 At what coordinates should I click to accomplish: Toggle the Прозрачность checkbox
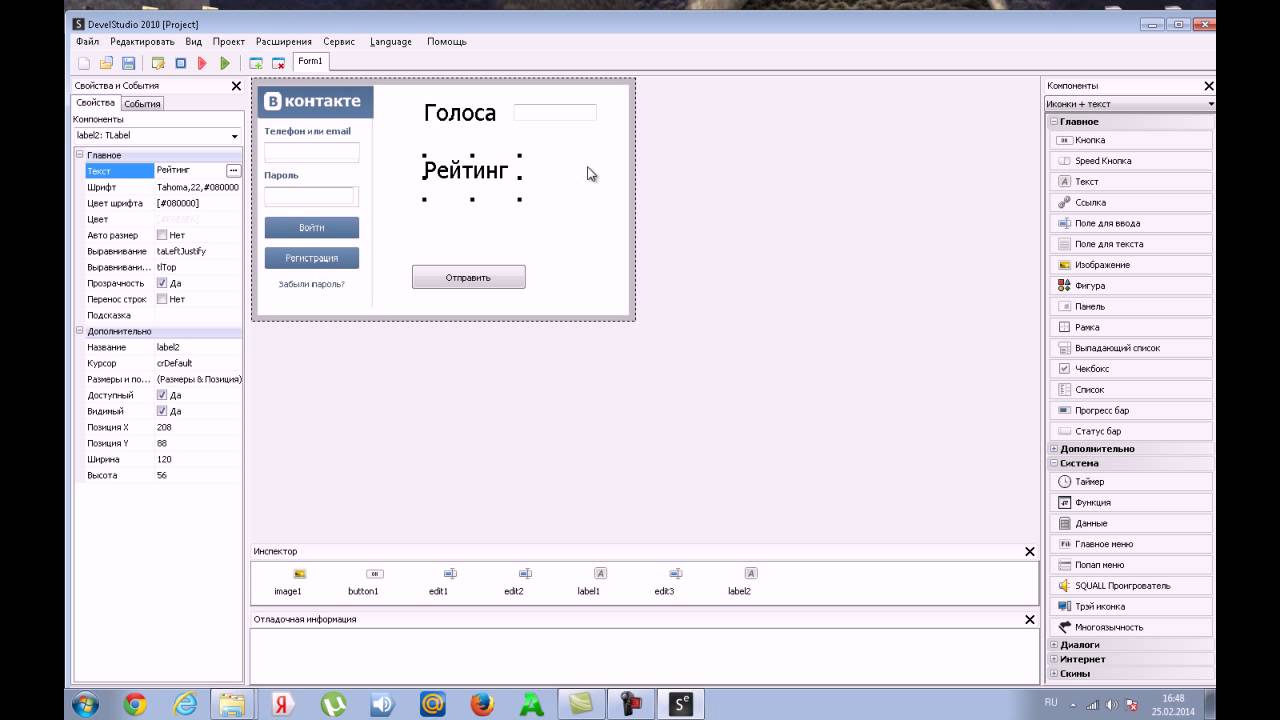tap(162, 283)
